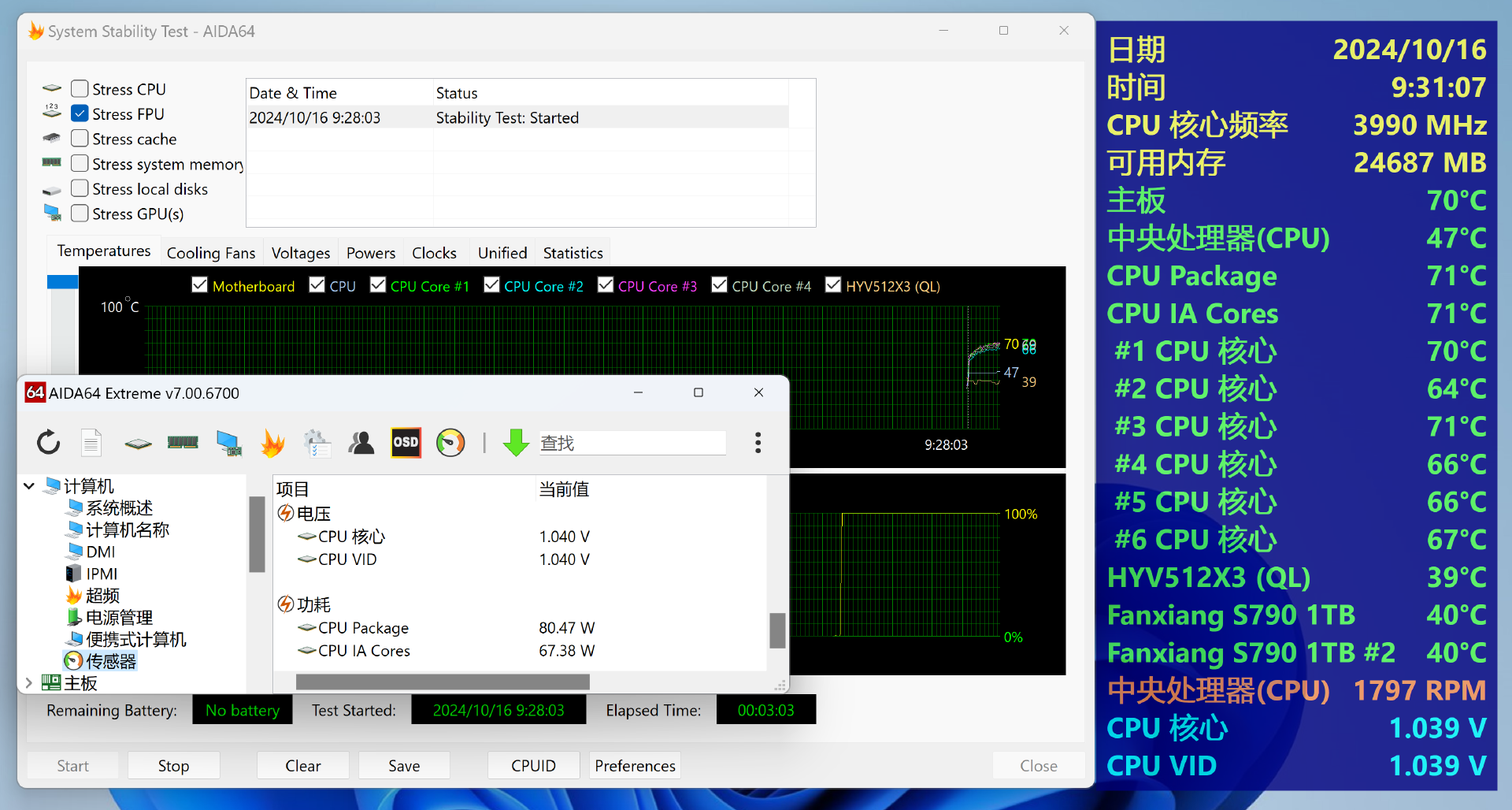Expand the 主板 tree node
The height and width of the screenshot is (810, 1512).
pyautogui.click(x=29, y=683)
